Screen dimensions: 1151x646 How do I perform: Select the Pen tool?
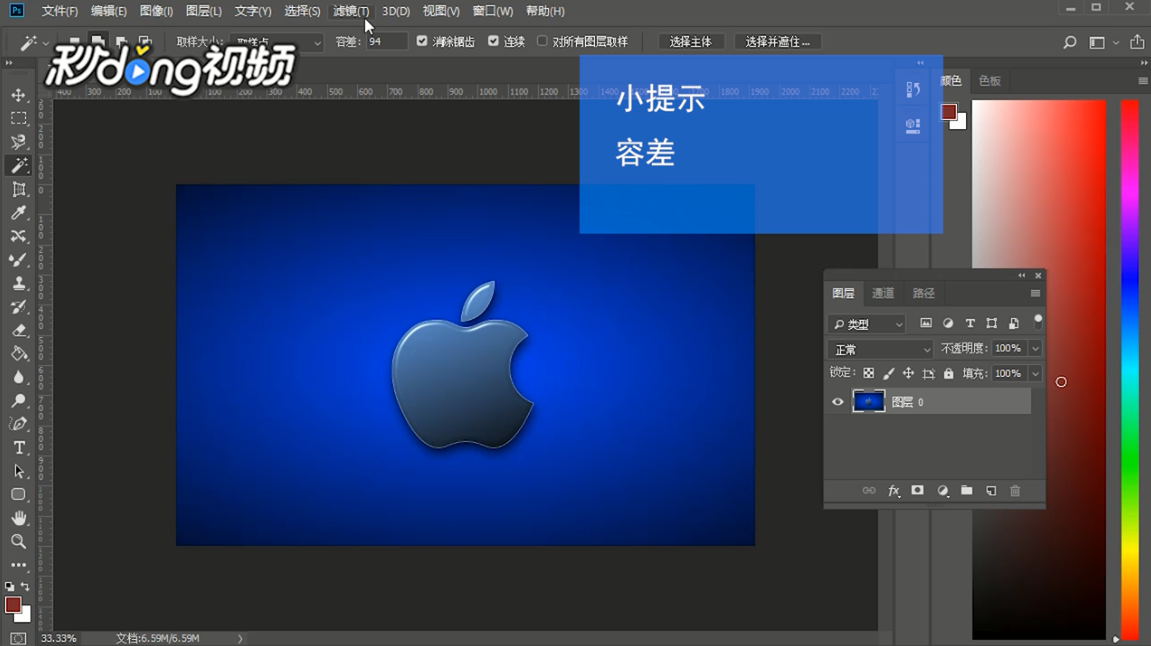19,424
